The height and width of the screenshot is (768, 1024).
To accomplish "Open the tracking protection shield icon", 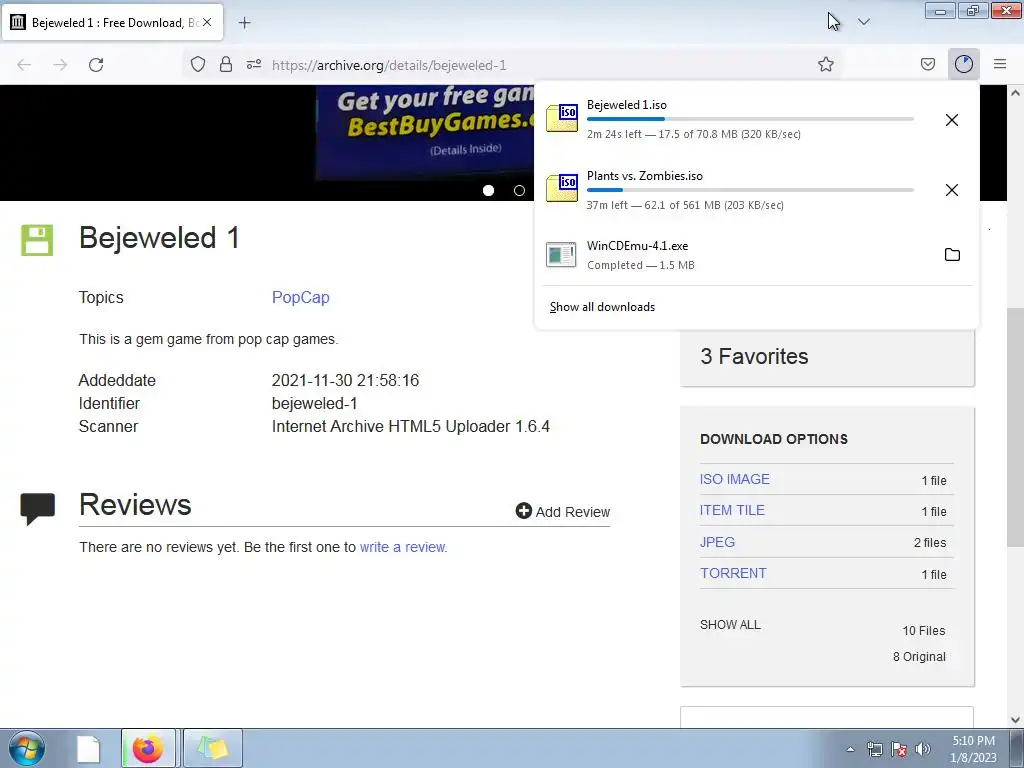I will (x=198, y=65).
